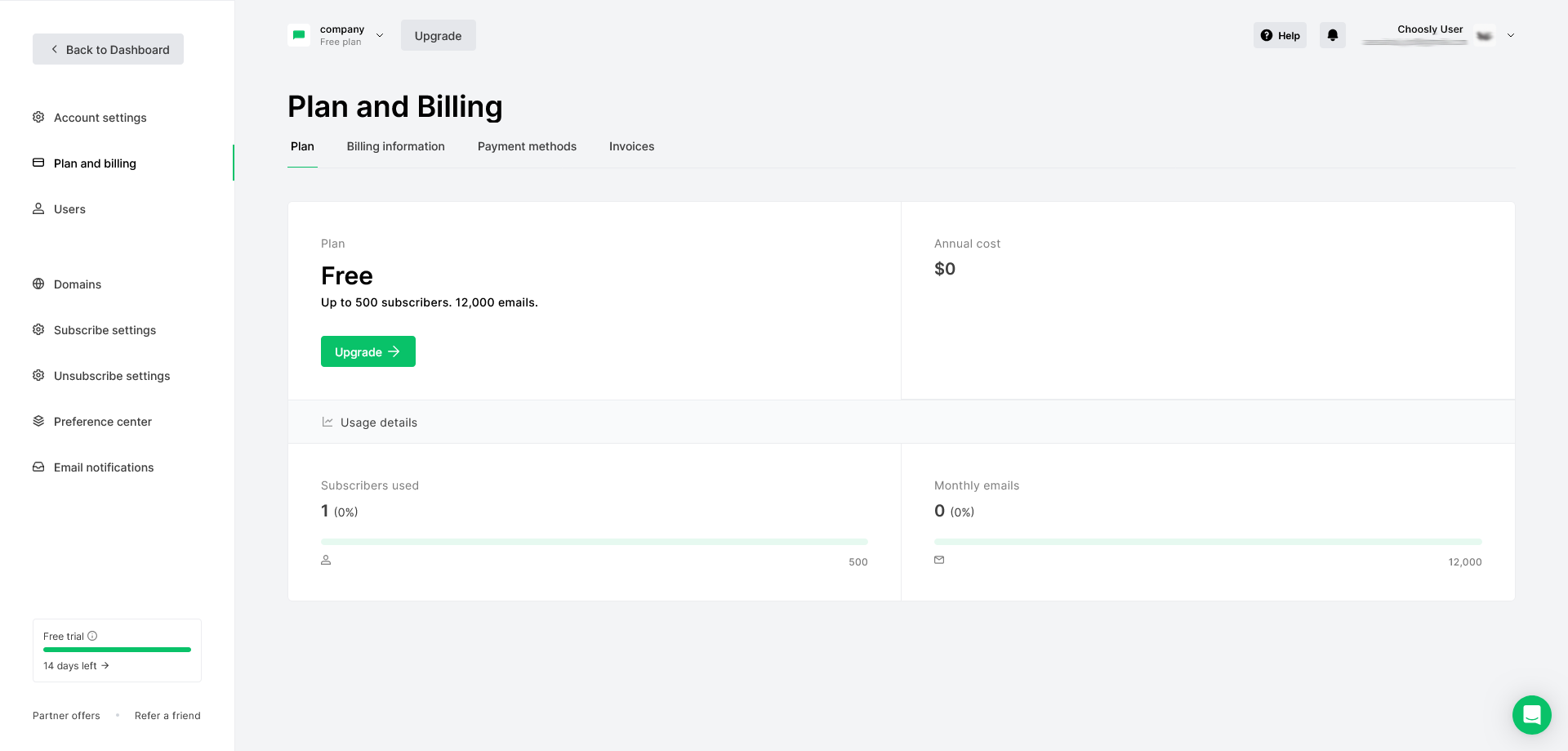Open the Invoices tab
Image resolution: width=1568 pixels, height=751 pixels.
[631, 146]
